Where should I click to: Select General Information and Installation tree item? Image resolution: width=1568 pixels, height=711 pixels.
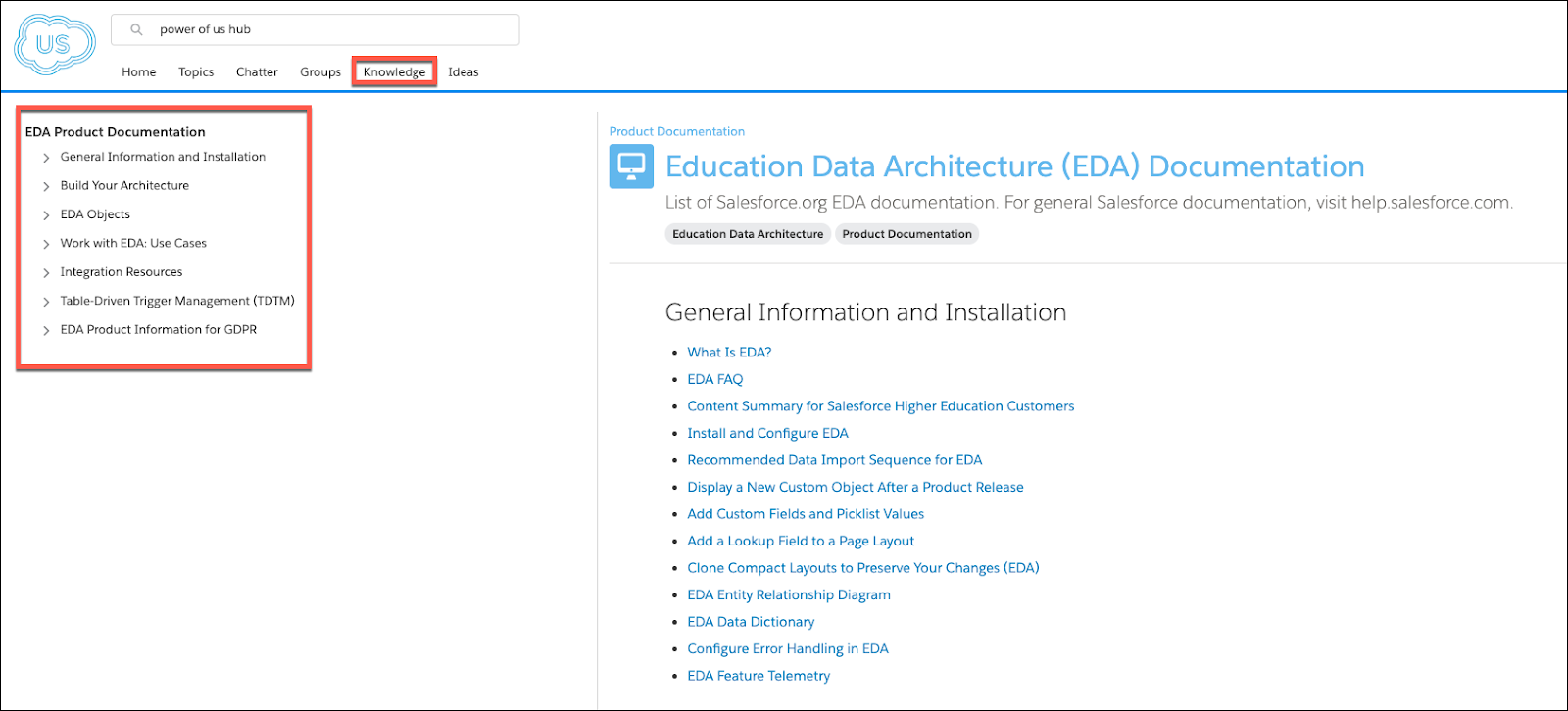point(163,157)
